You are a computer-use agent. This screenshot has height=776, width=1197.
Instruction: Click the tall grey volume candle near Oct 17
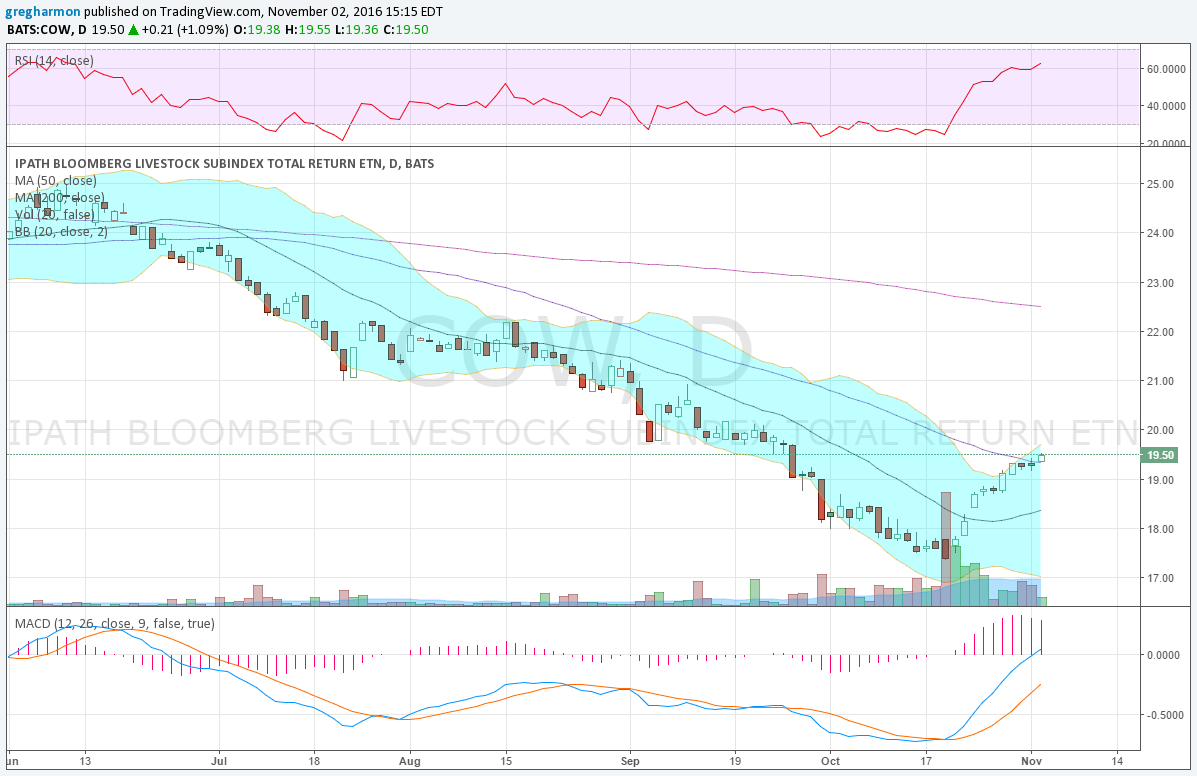(946, 549)
